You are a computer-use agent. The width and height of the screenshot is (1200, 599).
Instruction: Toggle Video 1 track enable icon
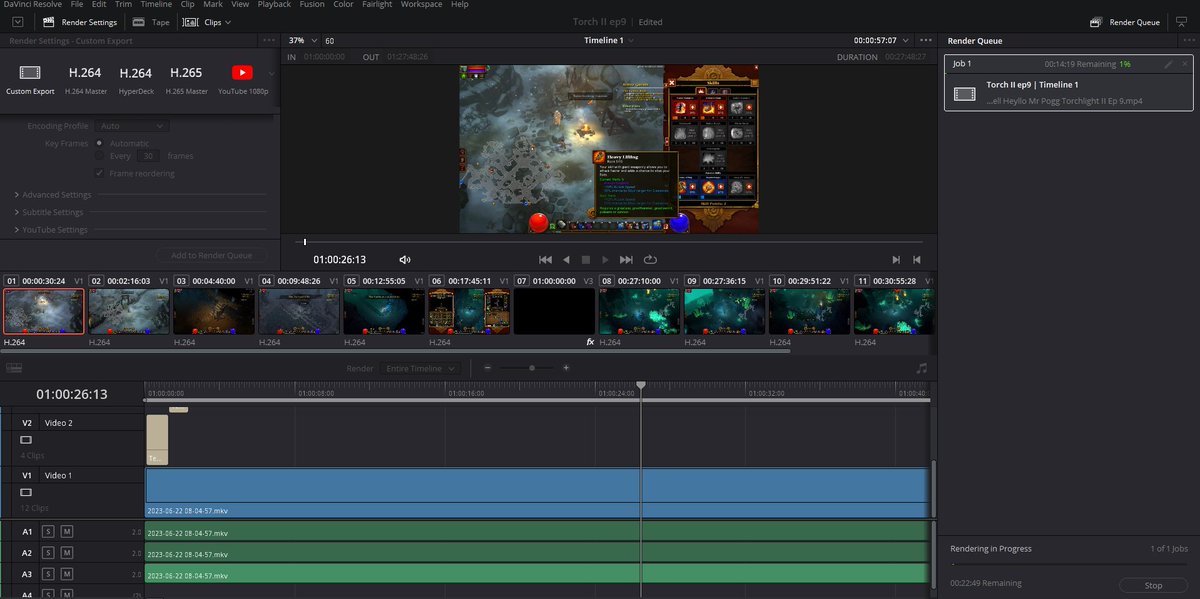(26, 492)
